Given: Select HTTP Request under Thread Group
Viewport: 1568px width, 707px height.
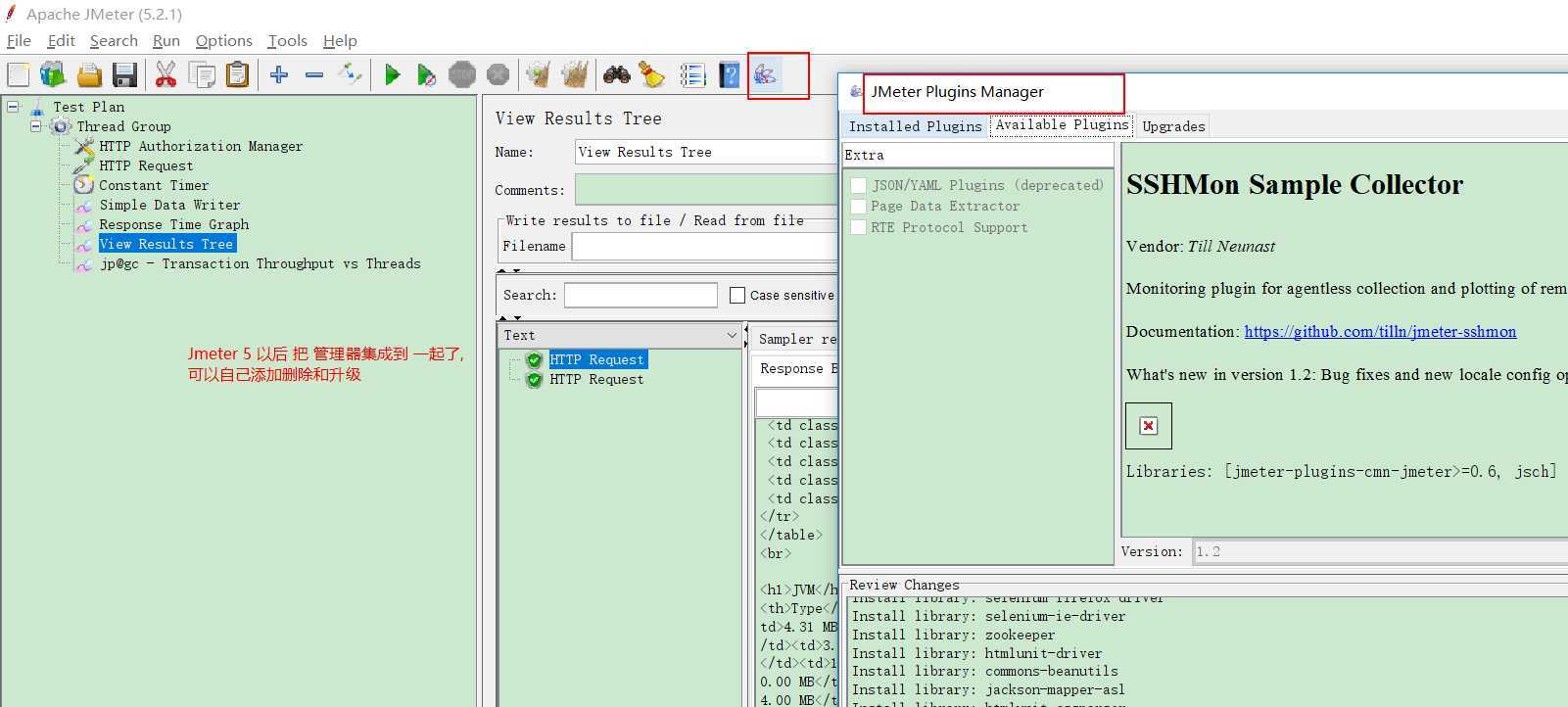Looking at the screenshot, I should [x=146, y=165].
